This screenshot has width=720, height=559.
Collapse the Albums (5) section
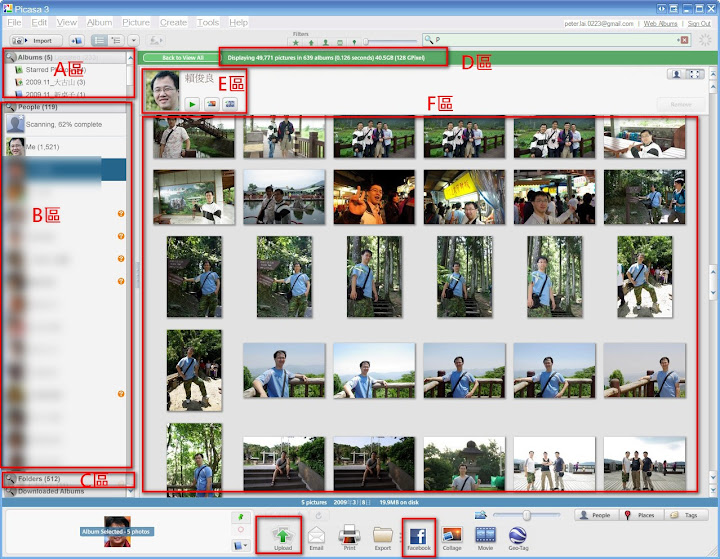65,57
